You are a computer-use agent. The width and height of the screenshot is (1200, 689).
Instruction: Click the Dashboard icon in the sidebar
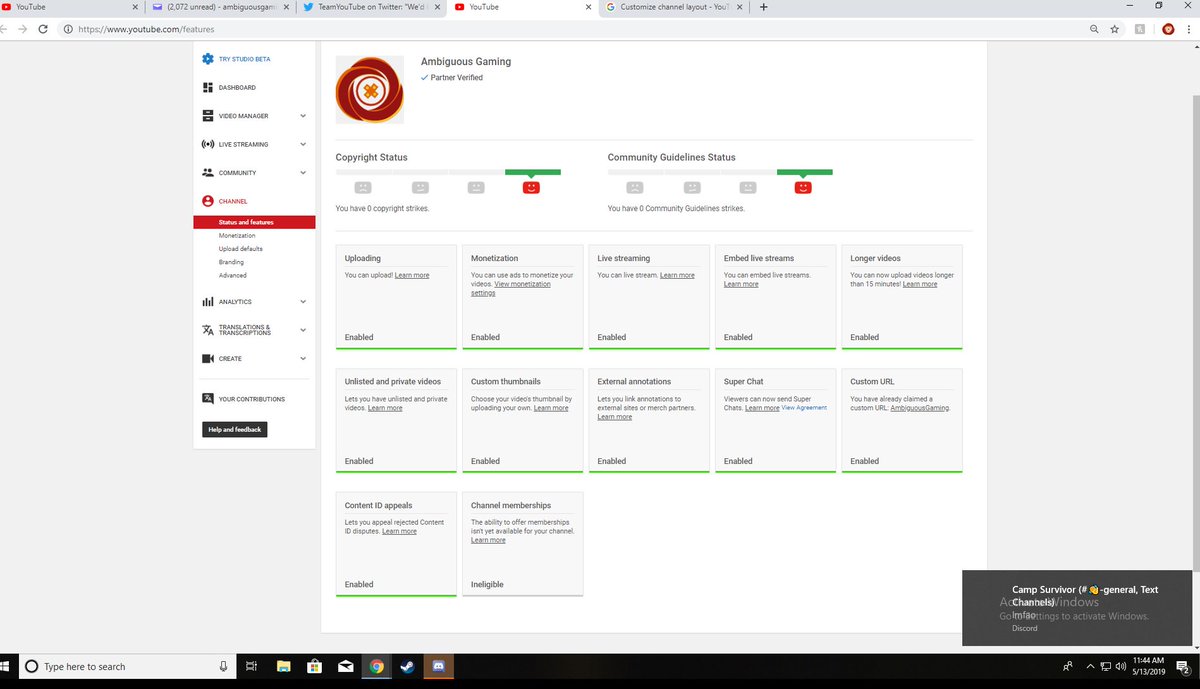208,87
